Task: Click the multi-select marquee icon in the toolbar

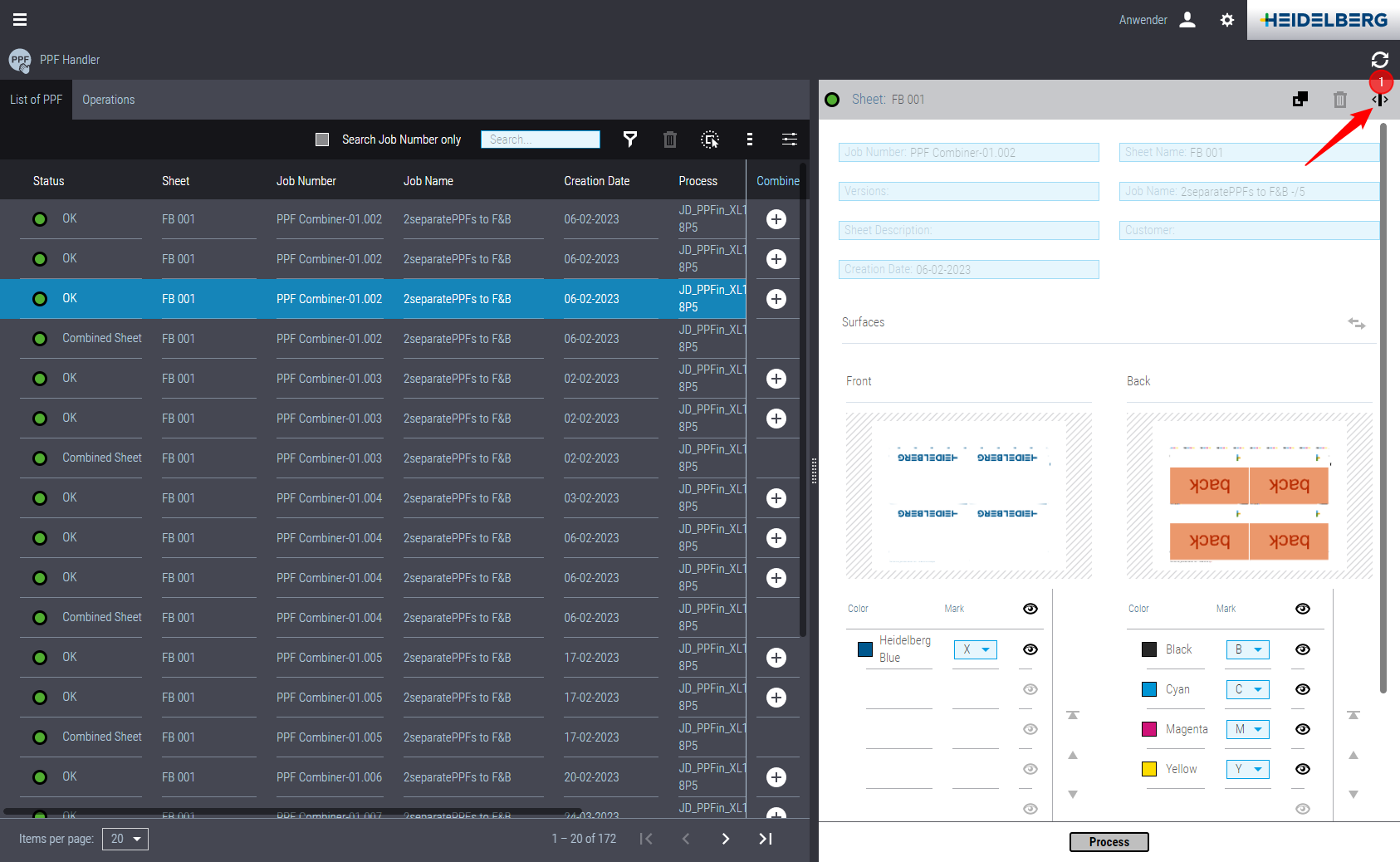Action: 710,140
